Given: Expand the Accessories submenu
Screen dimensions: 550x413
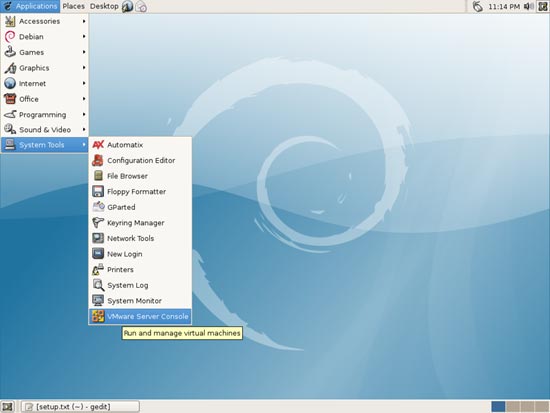Looking at the screenshot, I should 45,21.
